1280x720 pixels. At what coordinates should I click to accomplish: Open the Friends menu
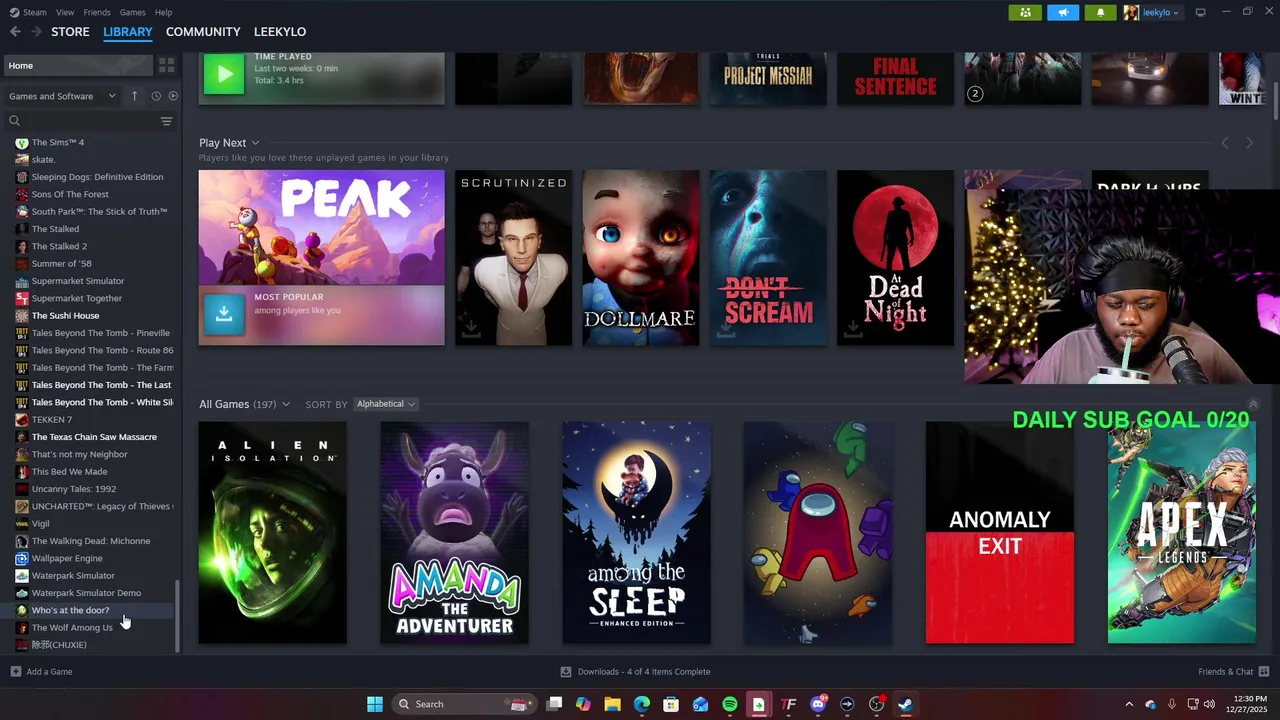(x=97, y=12)
